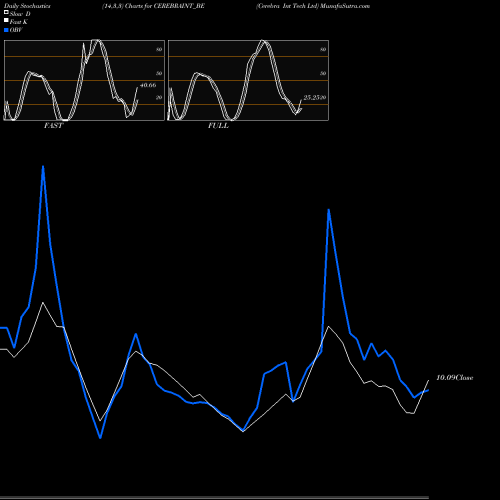Click the 80 axis label in FULL chart
Viewport: 500px width, 500px height.
(x=323, y=49)
